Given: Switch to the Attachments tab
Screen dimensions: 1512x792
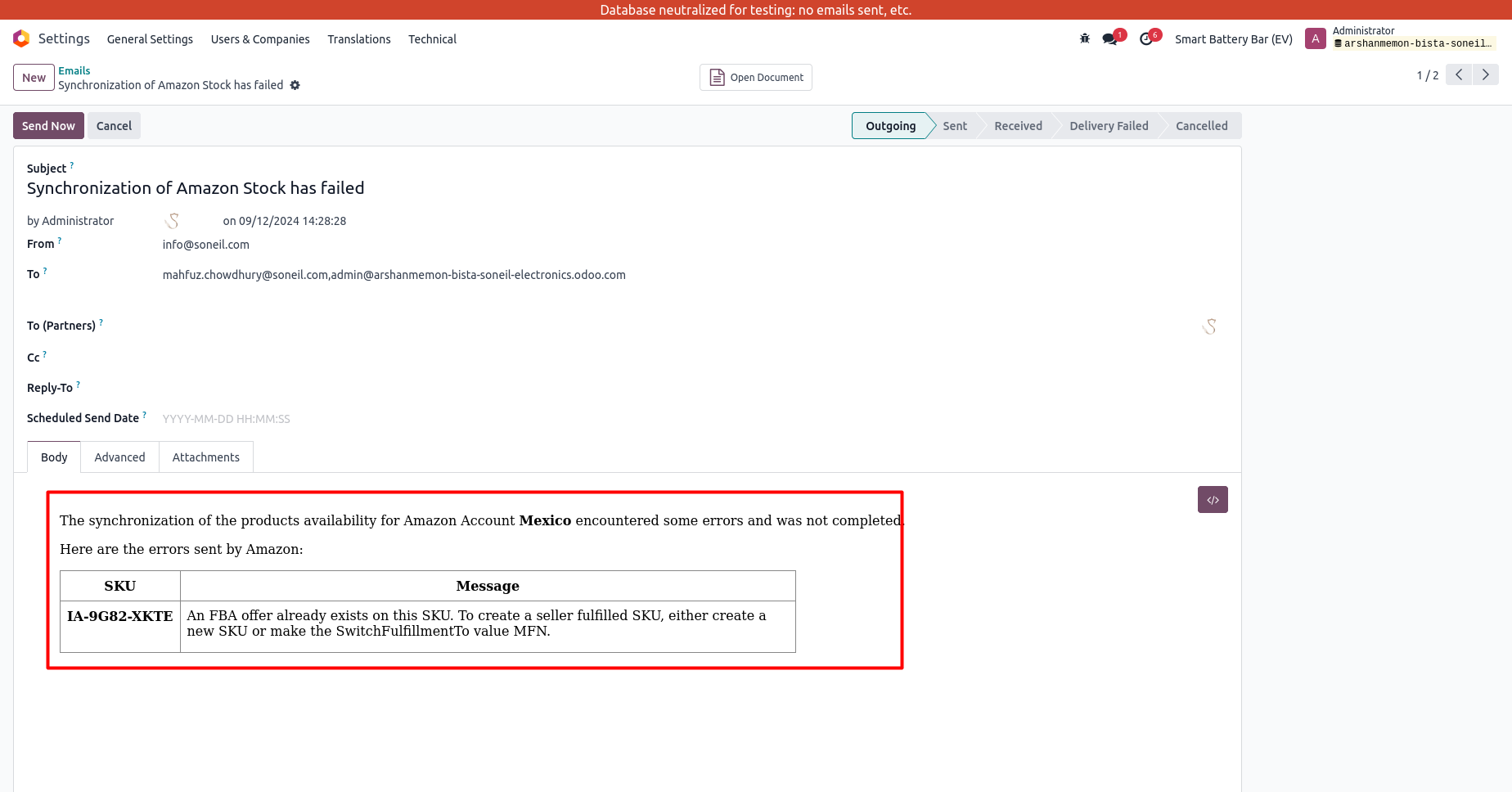Looking at the screenshot, I should click(x=206, y=457).
